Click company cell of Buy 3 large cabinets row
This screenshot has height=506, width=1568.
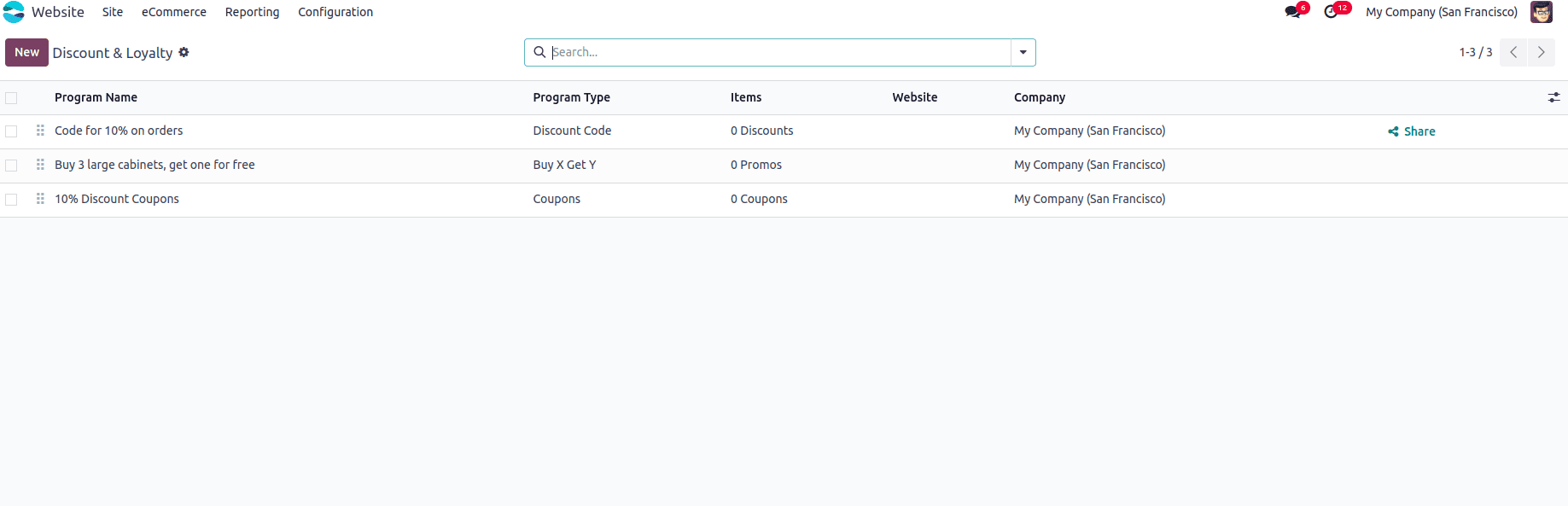[1089, 165]
